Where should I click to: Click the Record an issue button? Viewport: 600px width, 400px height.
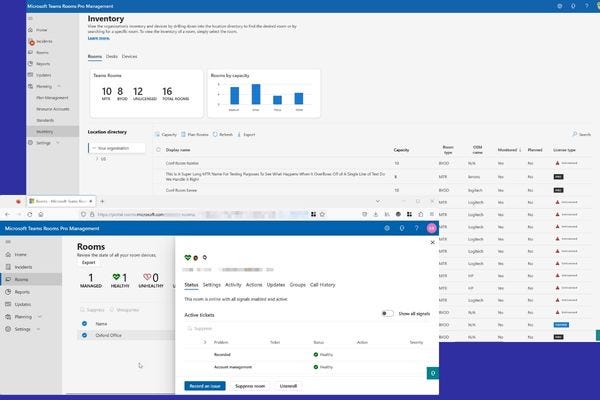coord(205,386)
